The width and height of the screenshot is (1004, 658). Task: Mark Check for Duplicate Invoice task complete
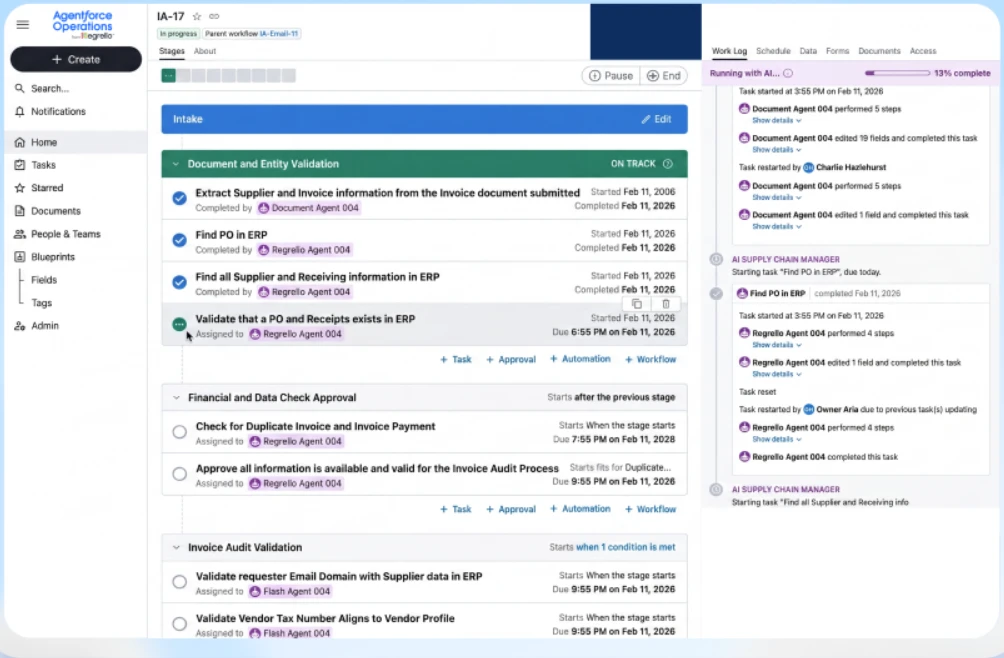tap(179, 432)
